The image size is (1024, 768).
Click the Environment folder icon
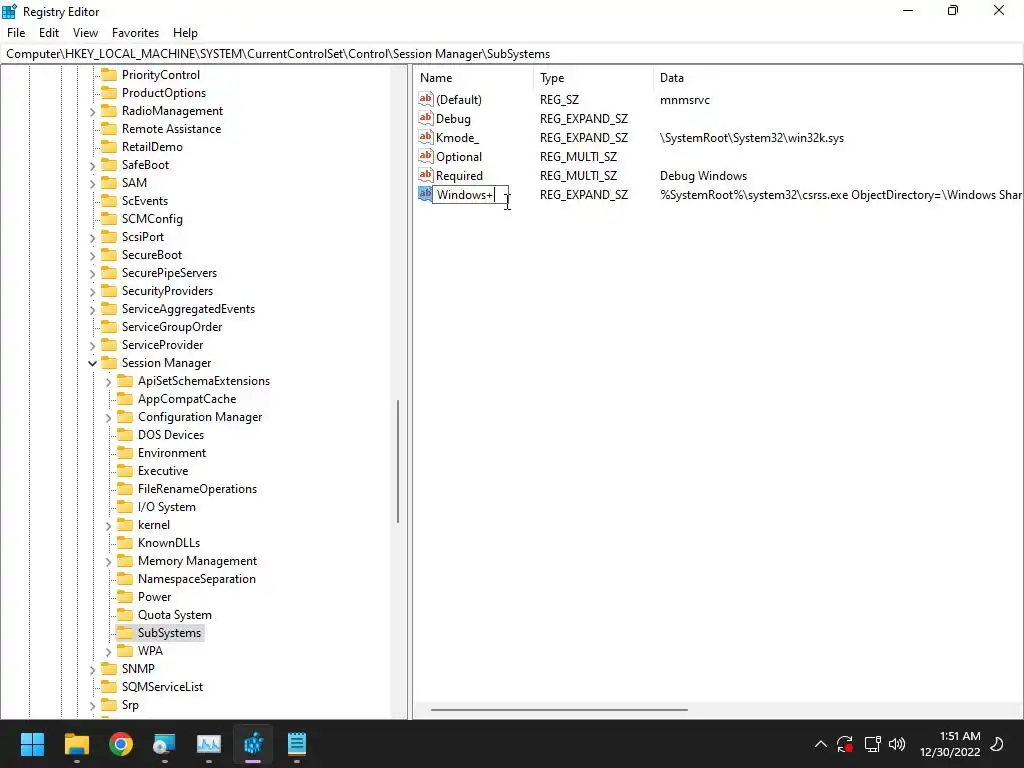click(125, 453)
